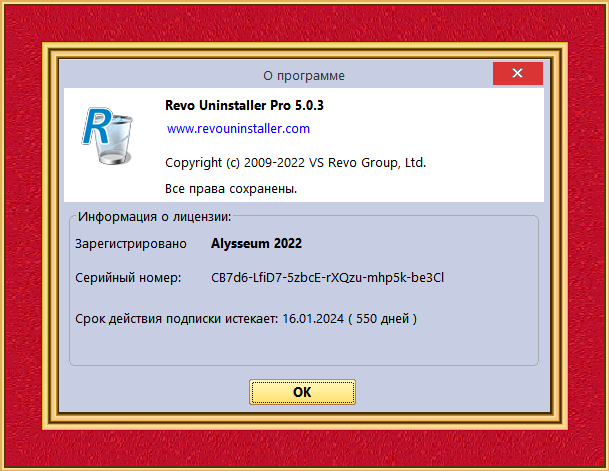Screen dimensions: 609x471
Task: Click the Серийный номер label
Action: (128, 278)
